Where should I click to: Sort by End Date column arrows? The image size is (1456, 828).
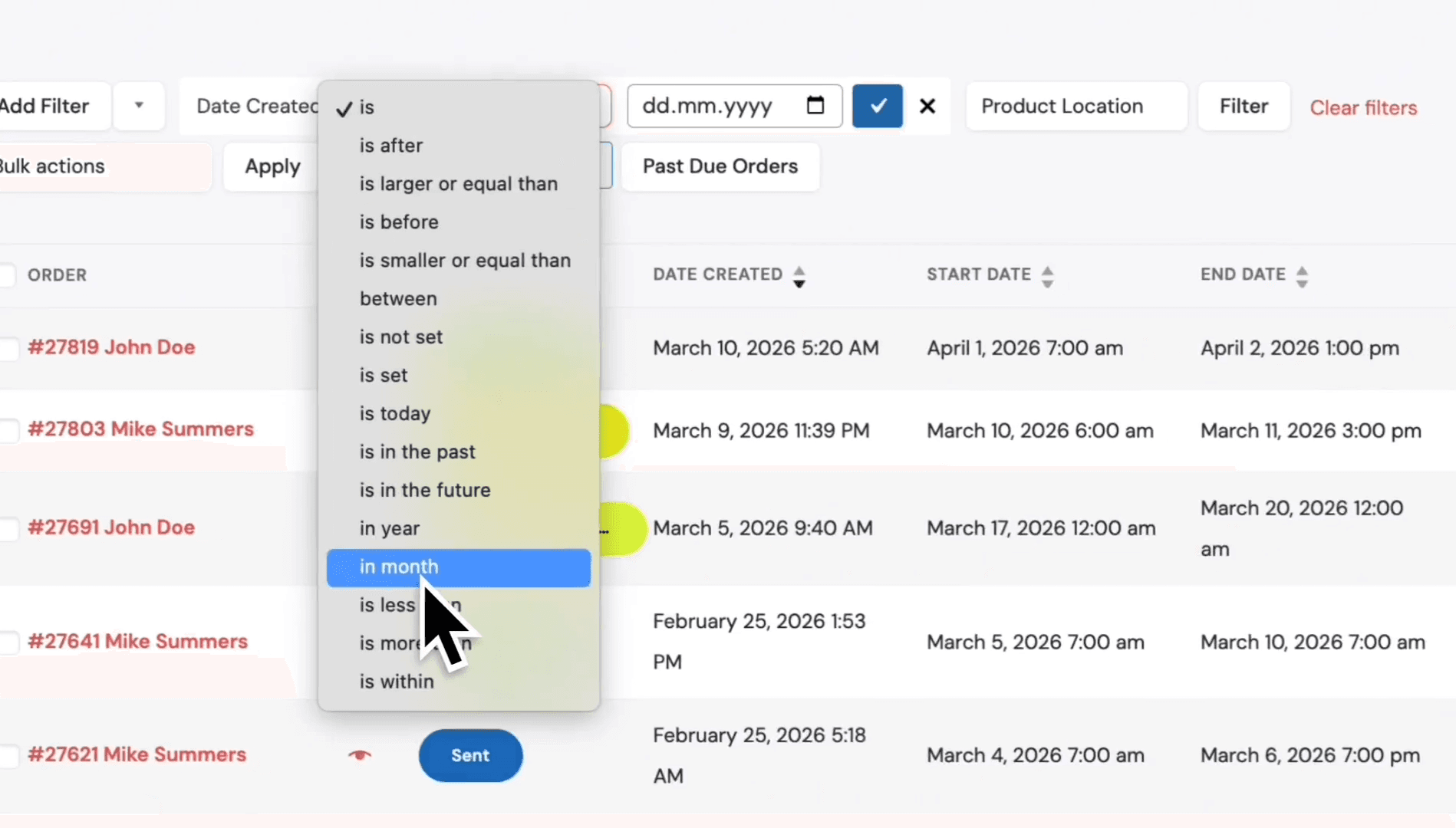[1302, 276]
